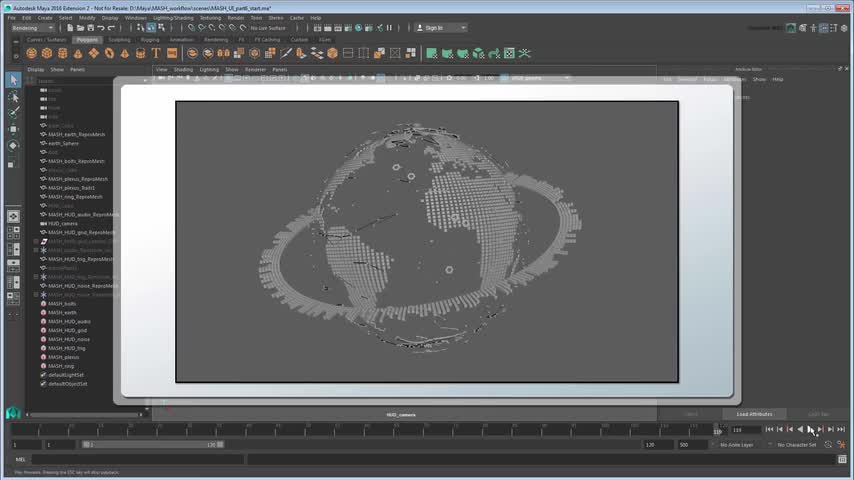This screenshot has height=480, width=854.
Task: Click the crossed-tools shelf icon
Action: pyautogui.click(x=524, y=53)
